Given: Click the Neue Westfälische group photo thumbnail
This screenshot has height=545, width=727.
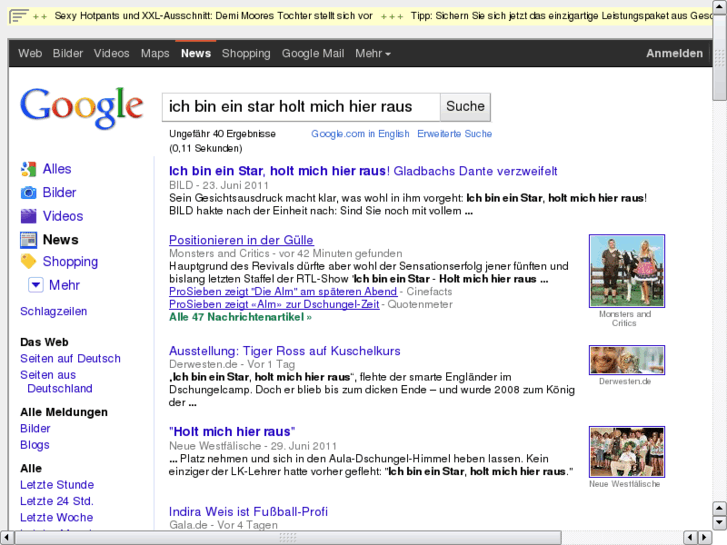Looking at the screenshot, I should pos(626,452).
